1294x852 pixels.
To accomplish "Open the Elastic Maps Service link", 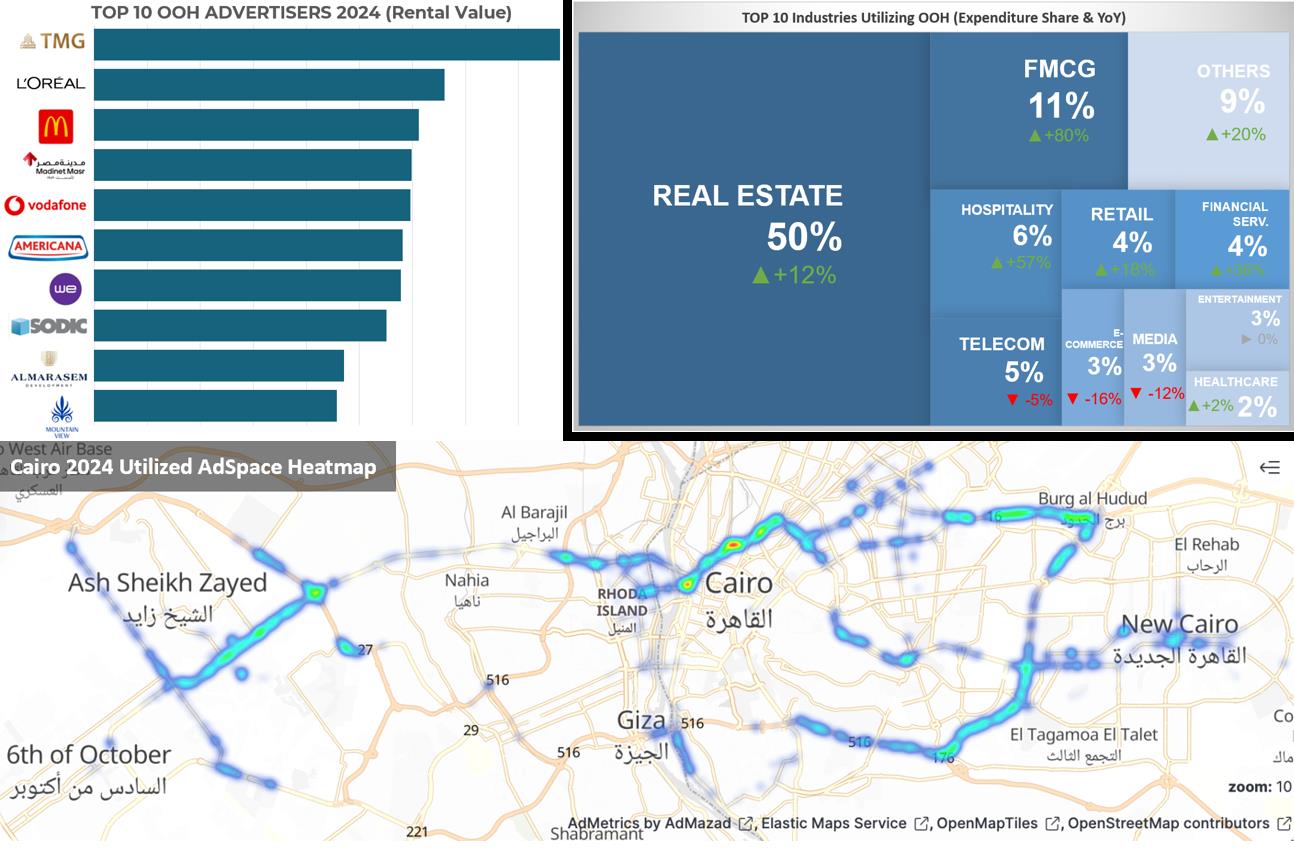I will (833, 824).
